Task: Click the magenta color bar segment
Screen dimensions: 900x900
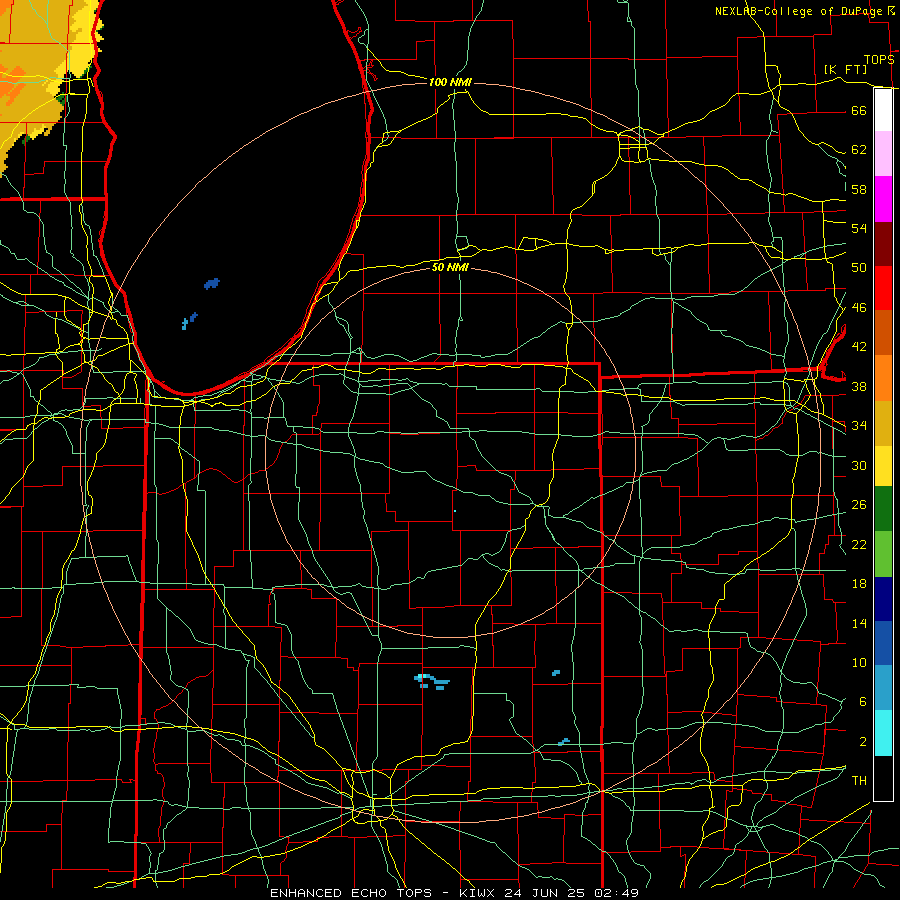Action: [883, 199]
